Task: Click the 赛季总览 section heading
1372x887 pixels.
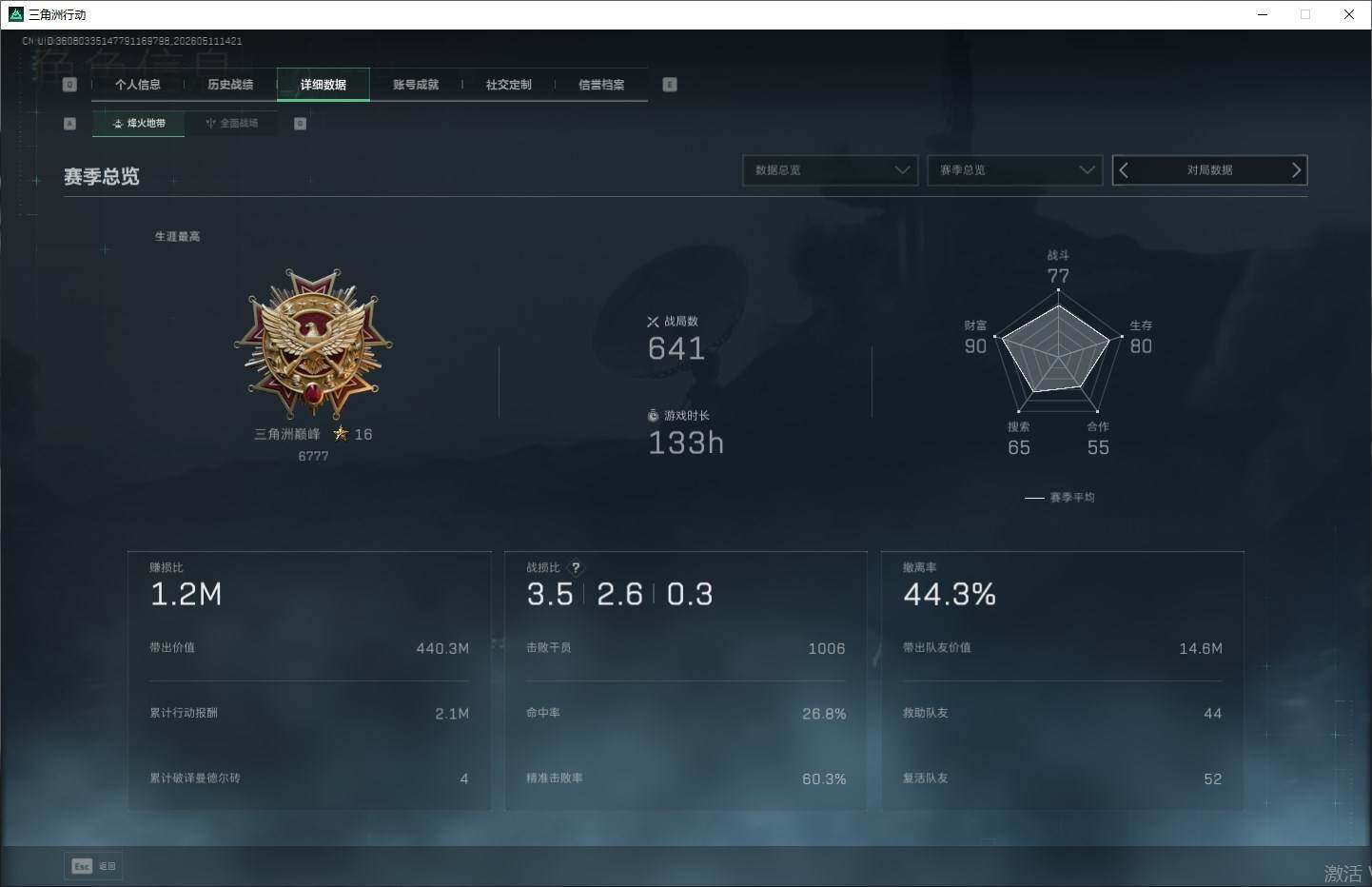Action: pyautogui.click(x=102, y=177)
